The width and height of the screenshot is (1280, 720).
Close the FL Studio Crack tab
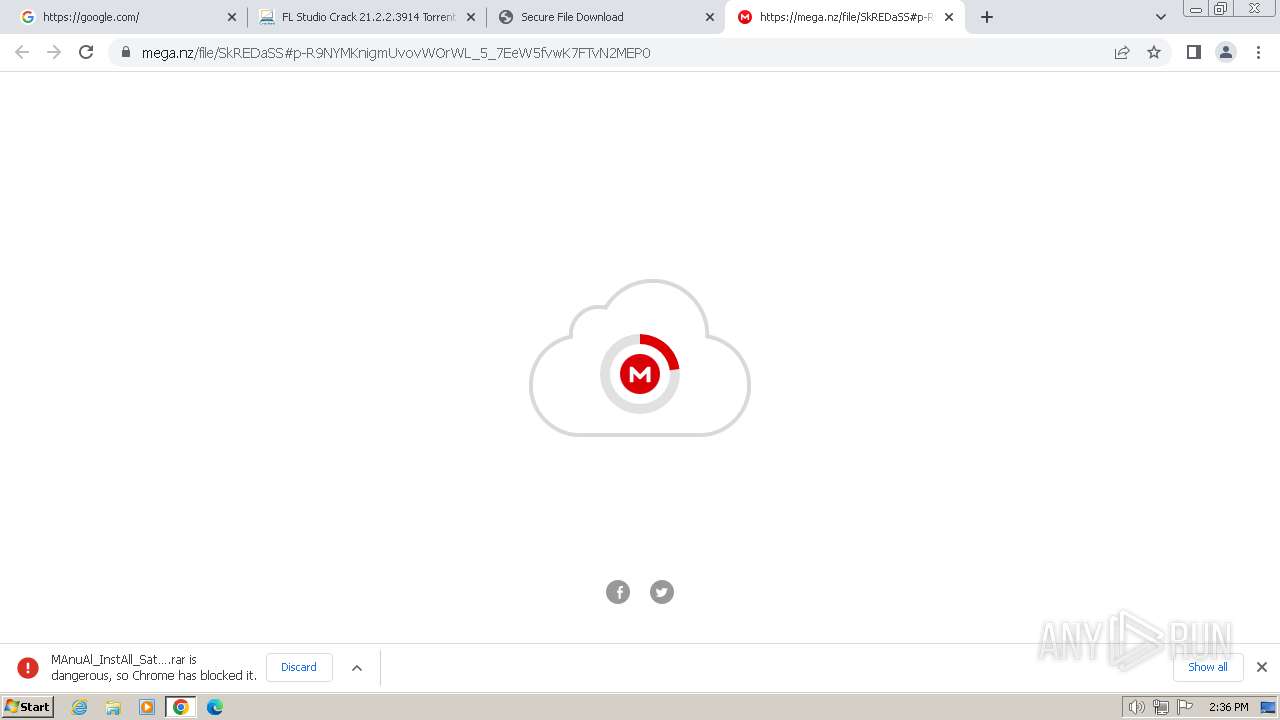click(x=471, y=17)
